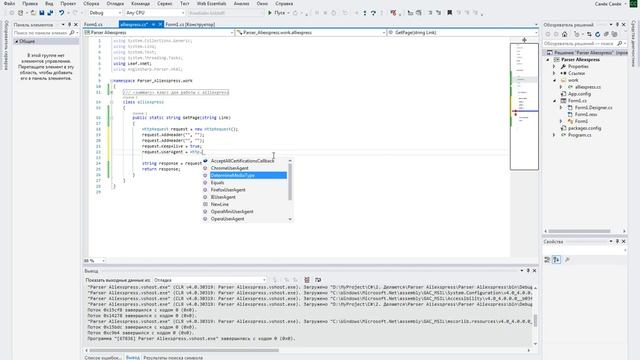Click the signed-in account avatar icon
The height and width of the screenshot is (360, 640).
tap(633, 4)
